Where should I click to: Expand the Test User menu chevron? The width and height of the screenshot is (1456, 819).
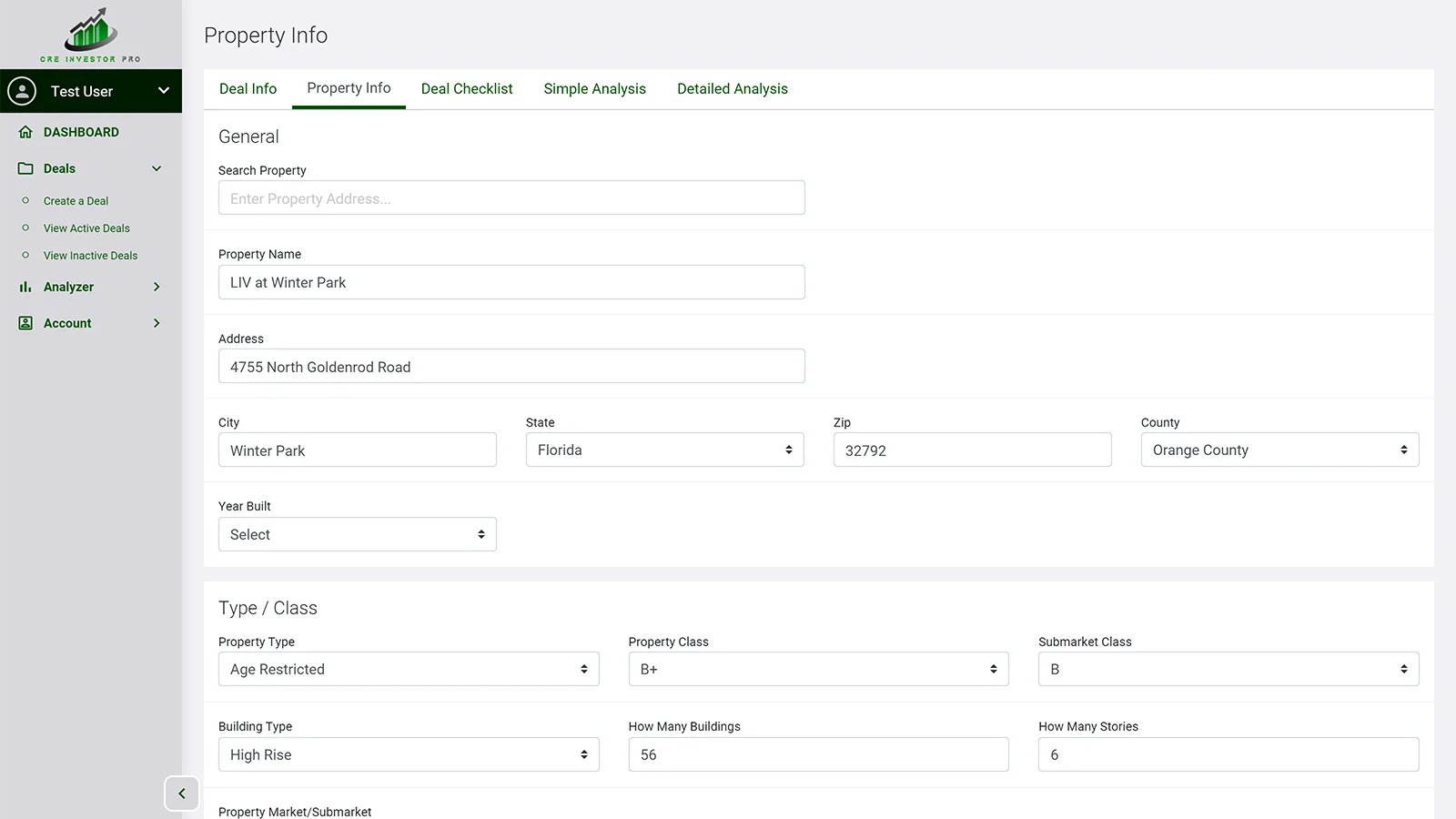tap(164, 91)
